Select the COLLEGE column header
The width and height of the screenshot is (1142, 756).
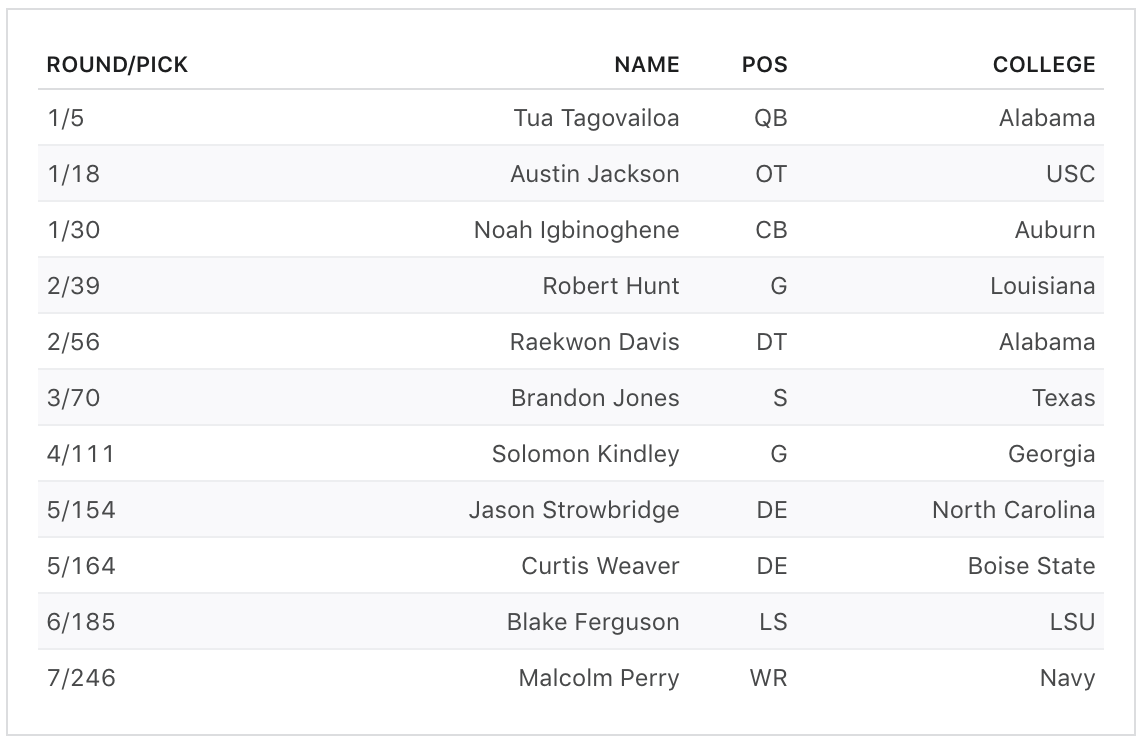[1043, 65]
